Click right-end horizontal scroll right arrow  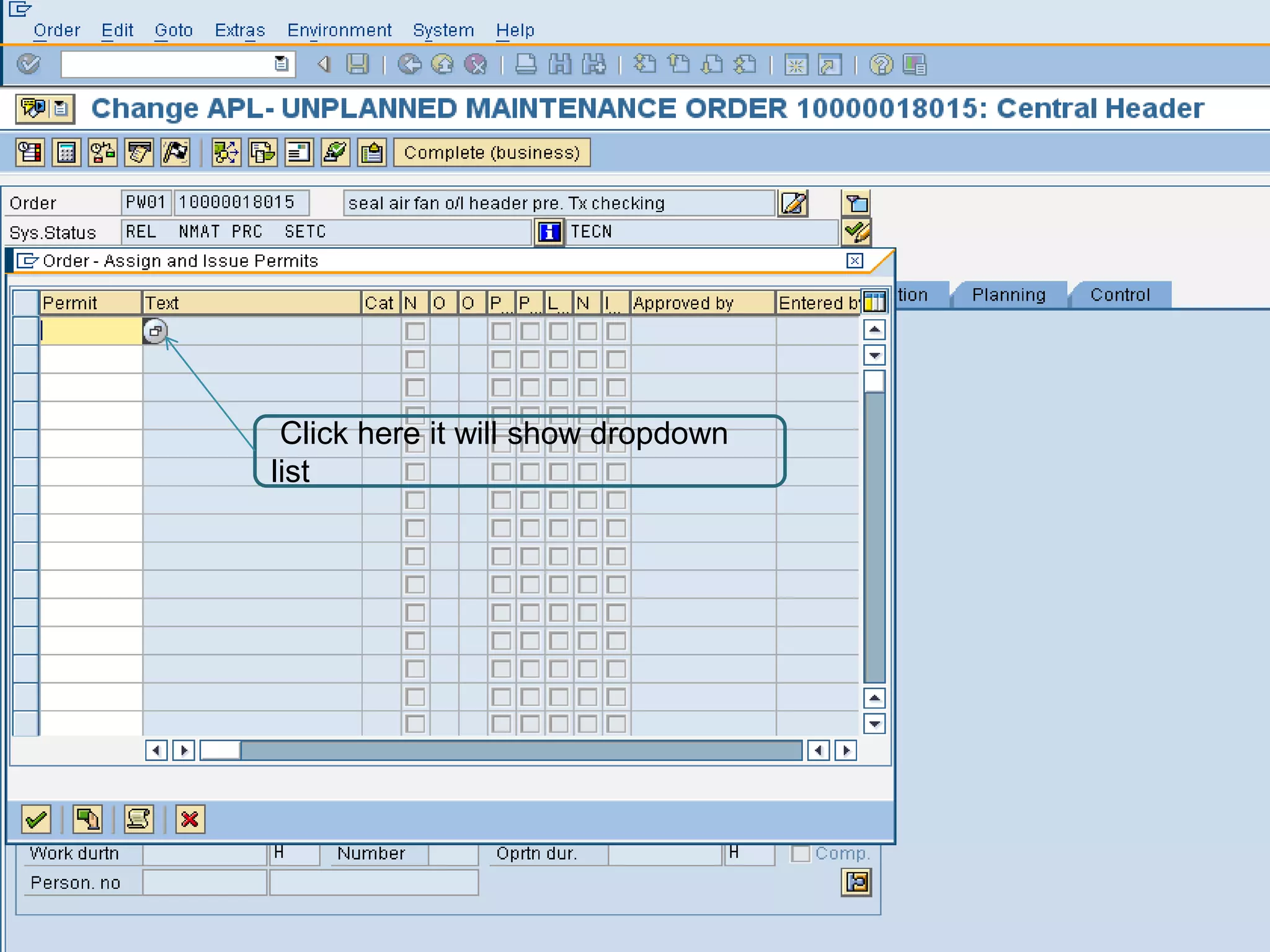click(846, 751)
